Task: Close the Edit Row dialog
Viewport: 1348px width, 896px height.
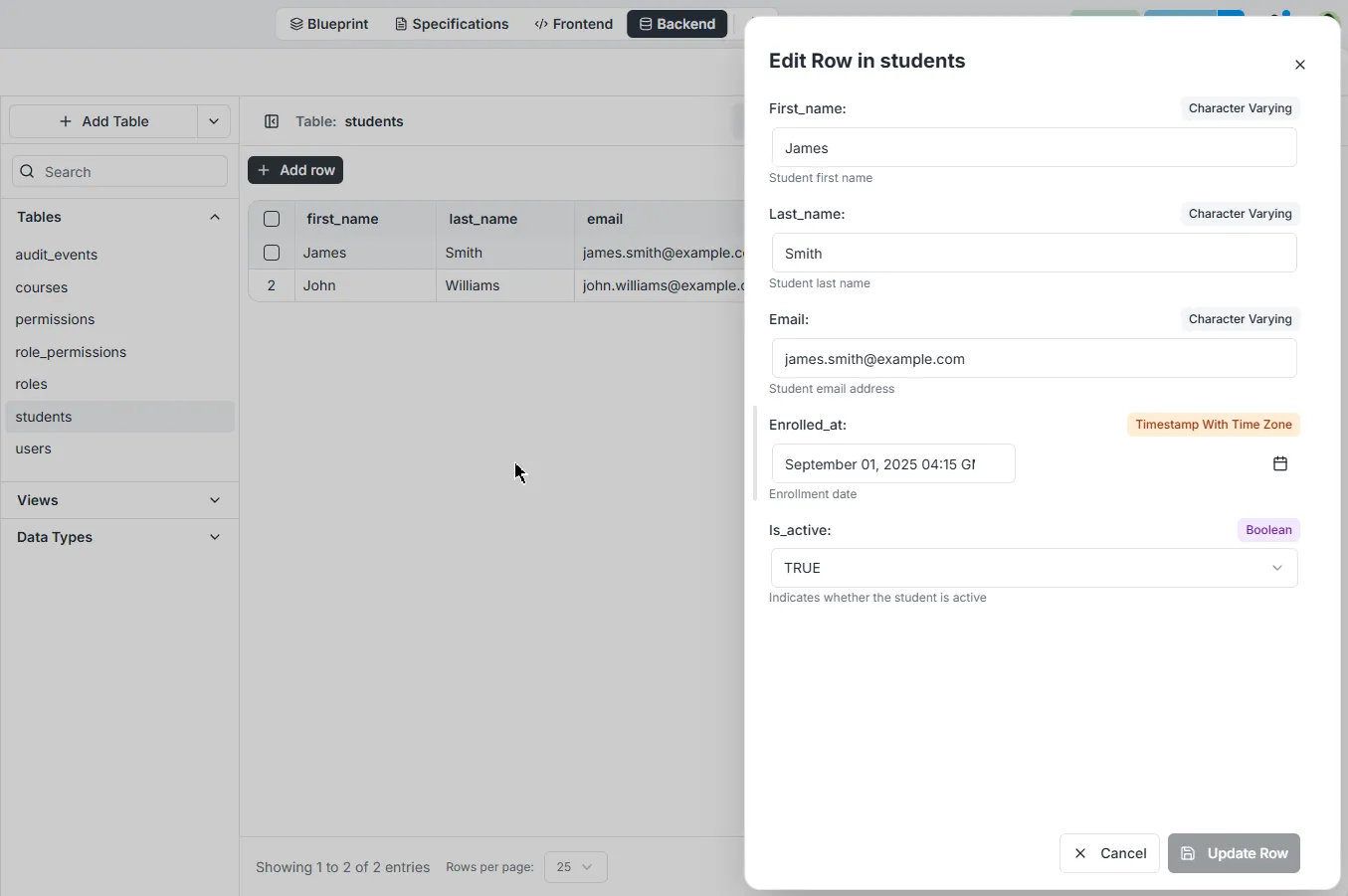Action: coord(1299,65)
